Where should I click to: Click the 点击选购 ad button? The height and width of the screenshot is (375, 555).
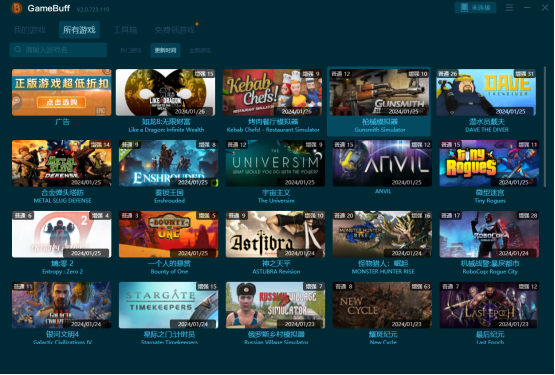[x=62, y=102]
